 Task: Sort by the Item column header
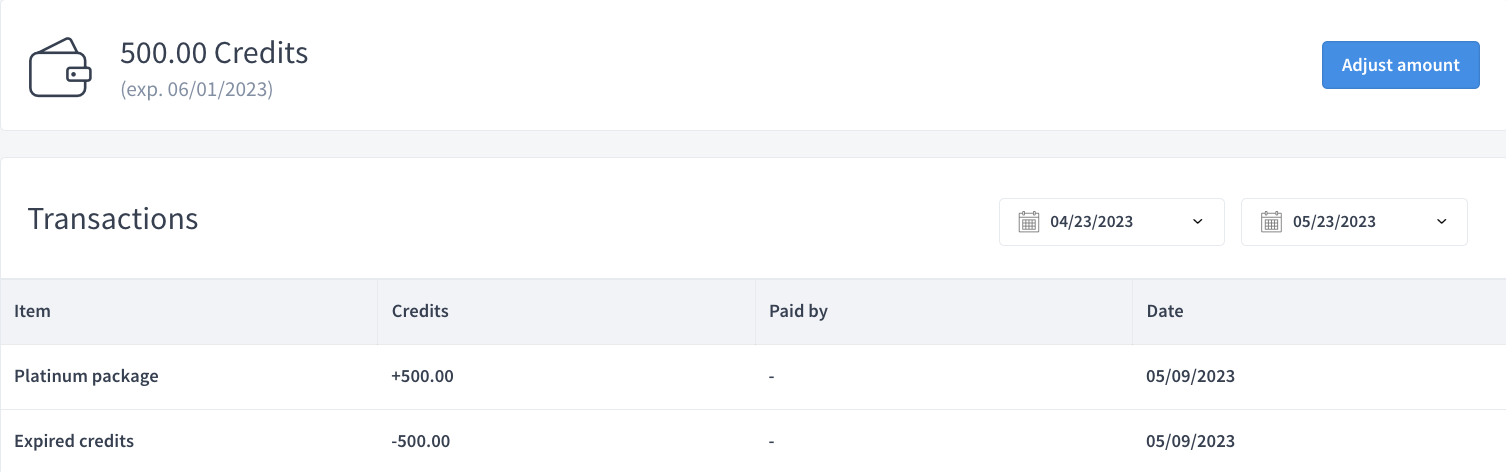coord(32,311)
